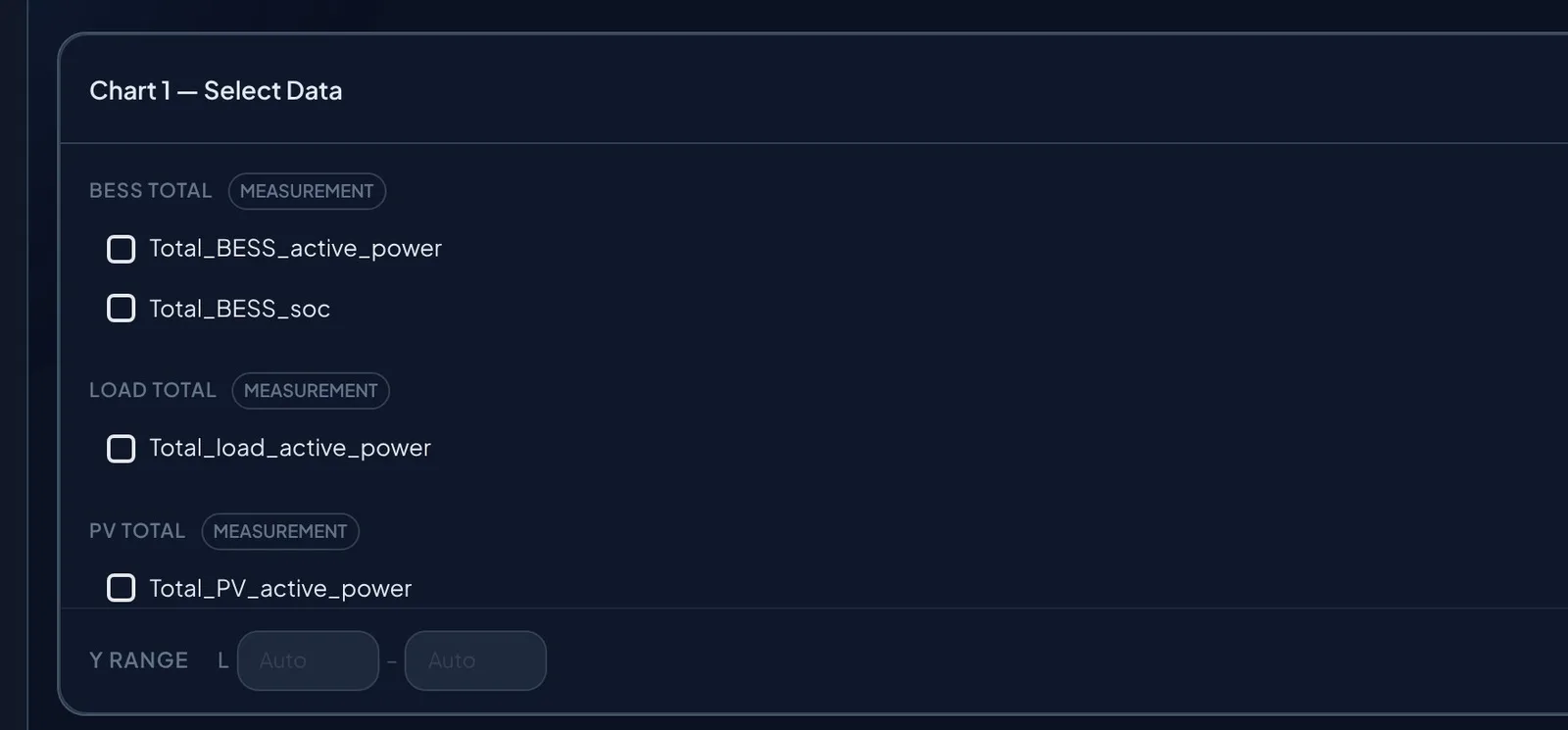Click the Y RANGE label
This screenshot has width=1568, height=730.
[x=138, y=660]
